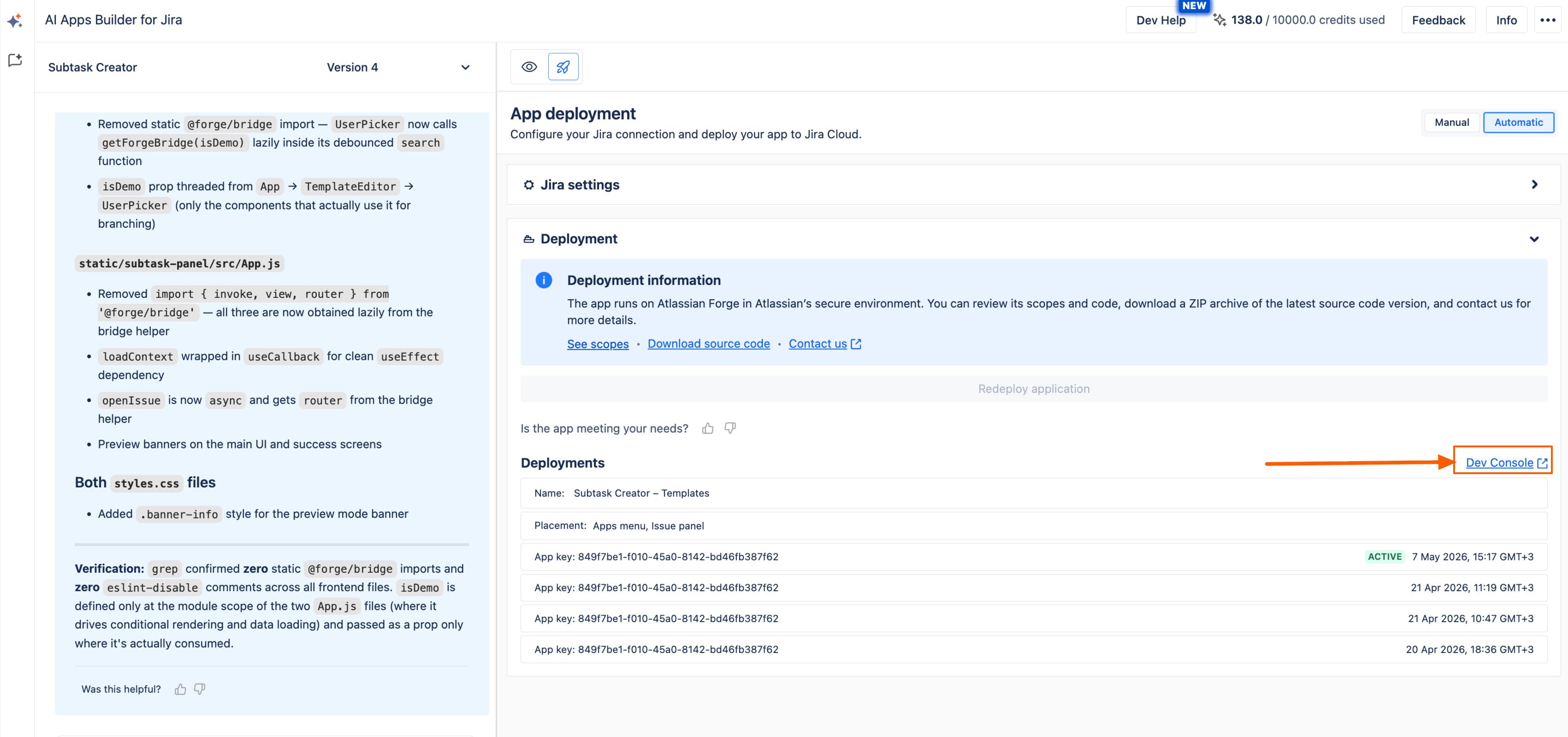Mark the chat response as not helpful

[x=200, y=689]
